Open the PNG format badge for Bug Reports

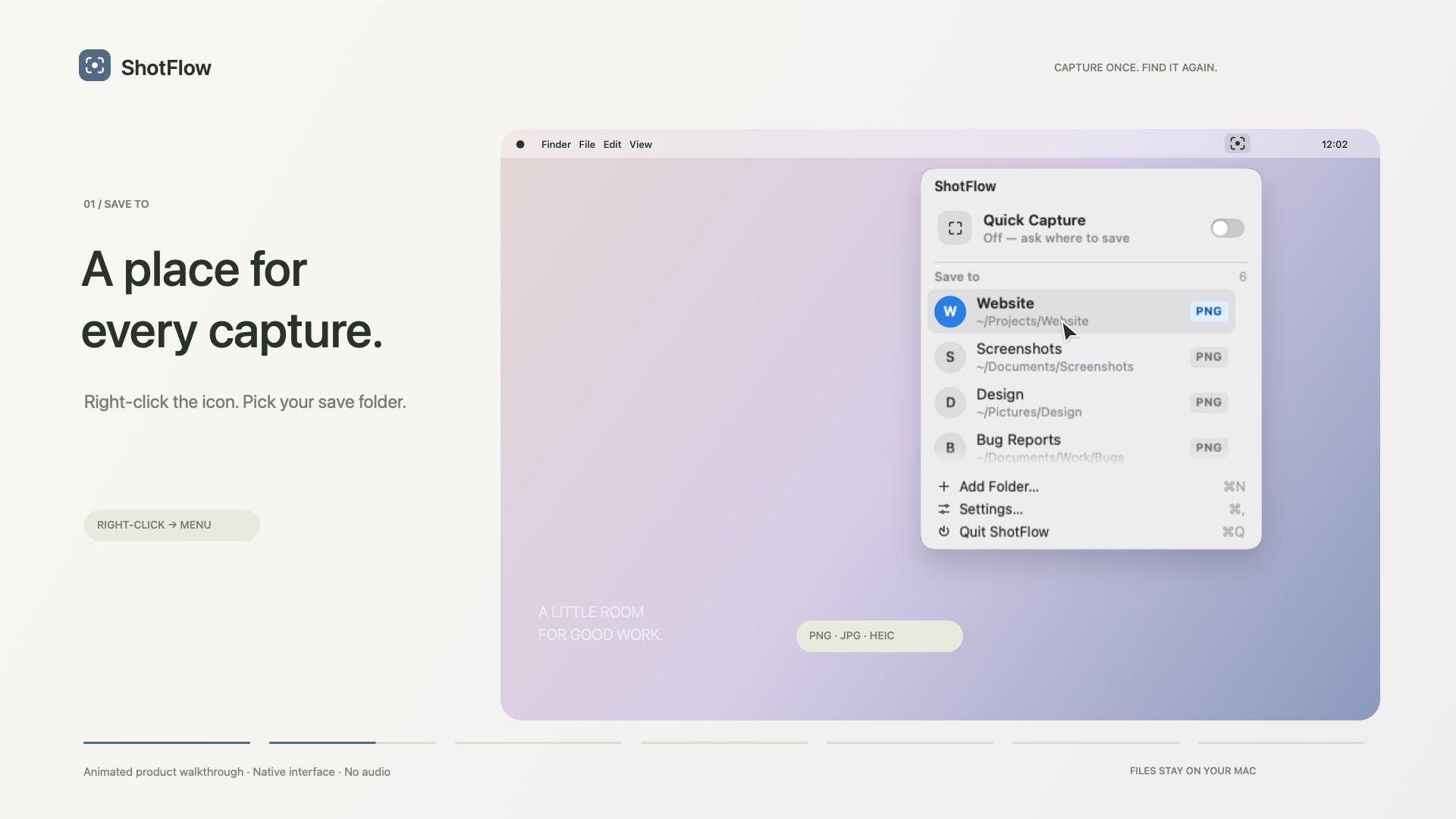pyautogui.click(x=1209, y=447)
